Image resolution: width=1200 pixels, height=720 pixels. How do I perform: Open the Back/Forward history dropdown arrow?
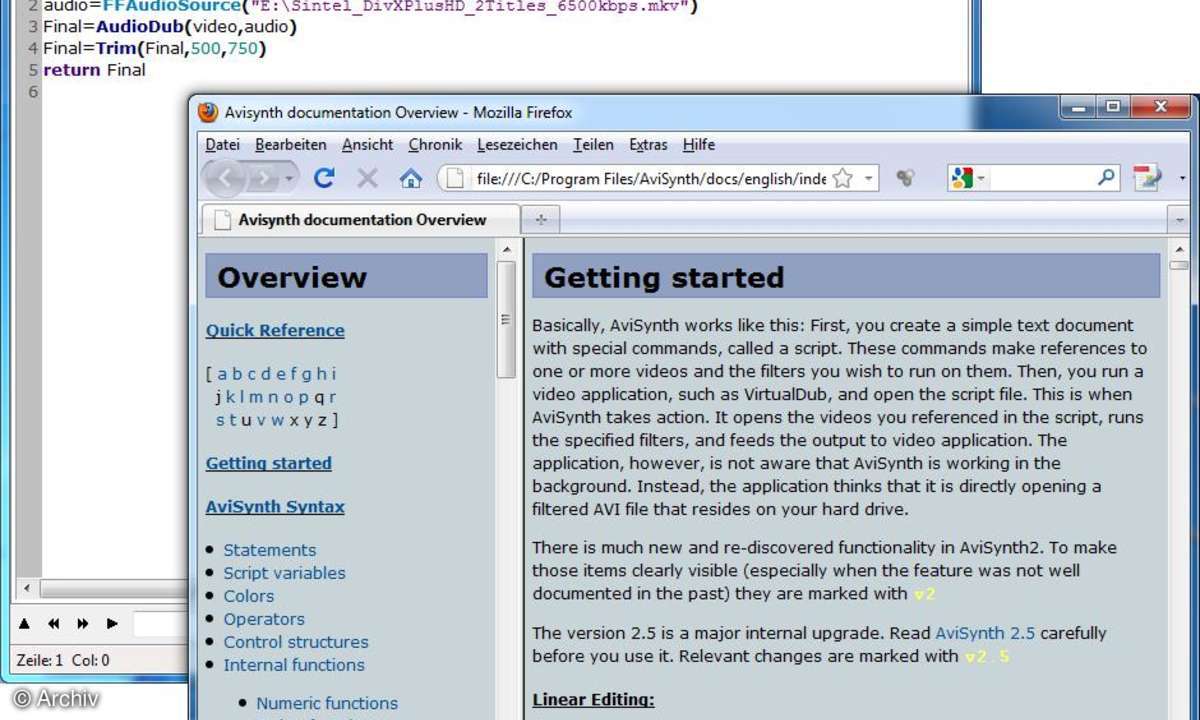point(290,178)
